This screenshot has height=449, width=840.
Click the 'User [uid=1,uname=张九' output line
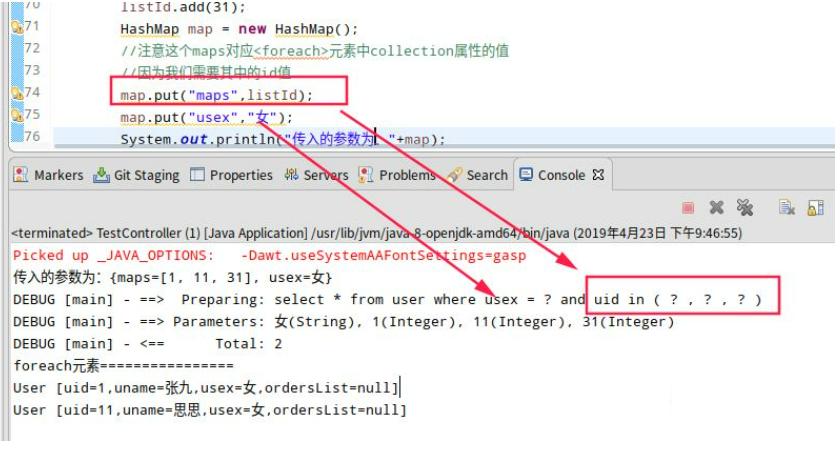(206, 387)
